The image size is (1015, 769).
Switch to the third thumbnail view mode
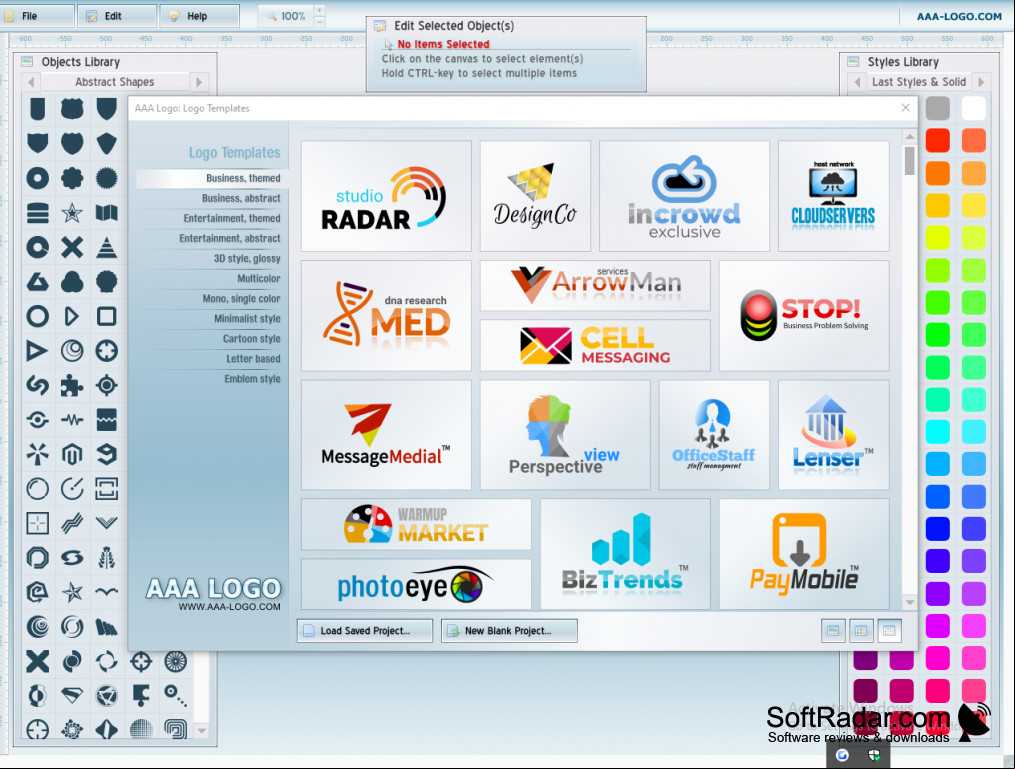(889, 630)
